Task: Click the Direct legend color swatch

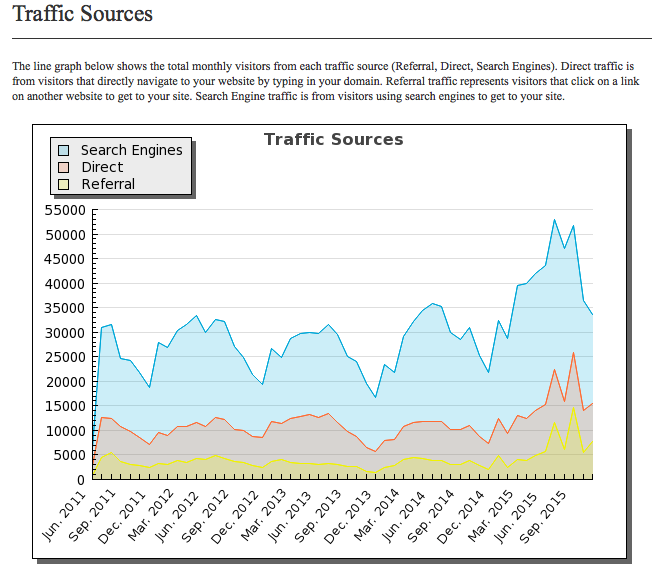Action: [x=64, y=167]
